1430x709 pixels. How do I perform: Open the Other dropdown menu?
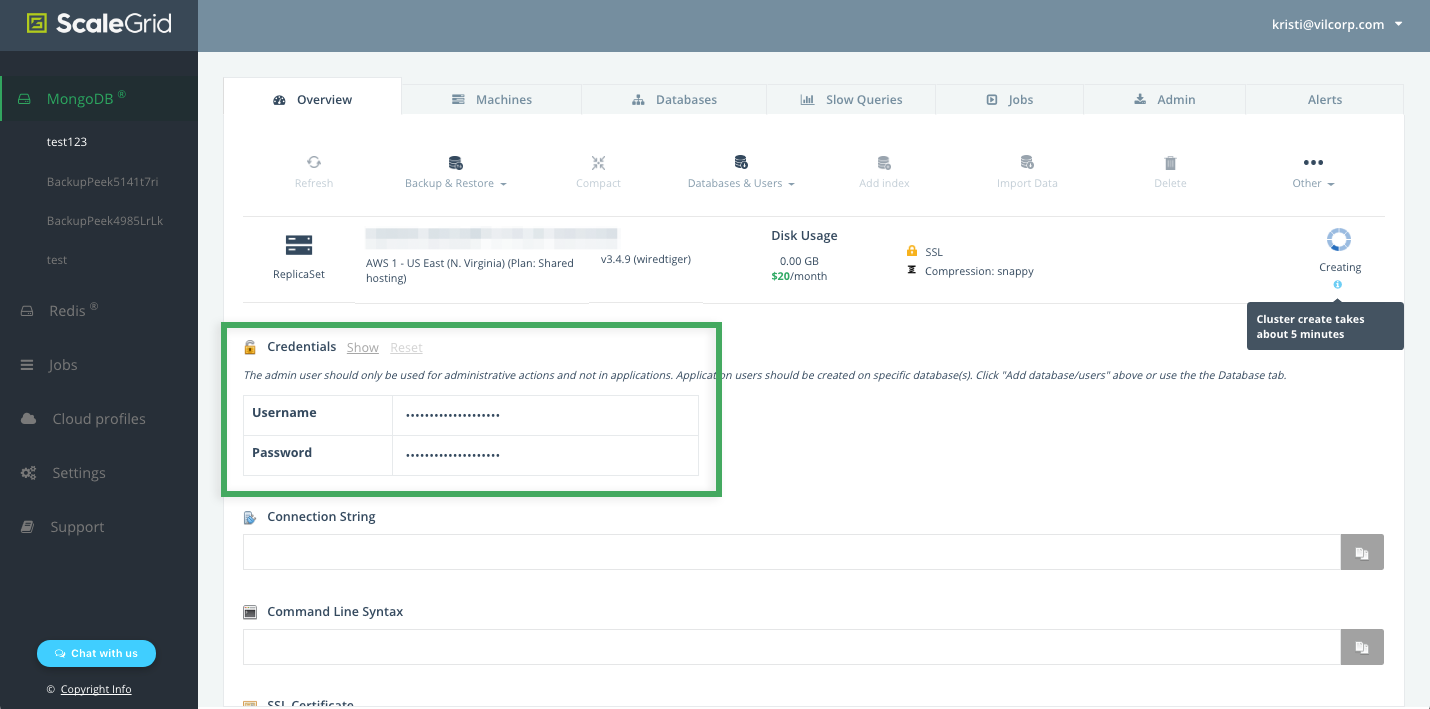[1313, 183]
